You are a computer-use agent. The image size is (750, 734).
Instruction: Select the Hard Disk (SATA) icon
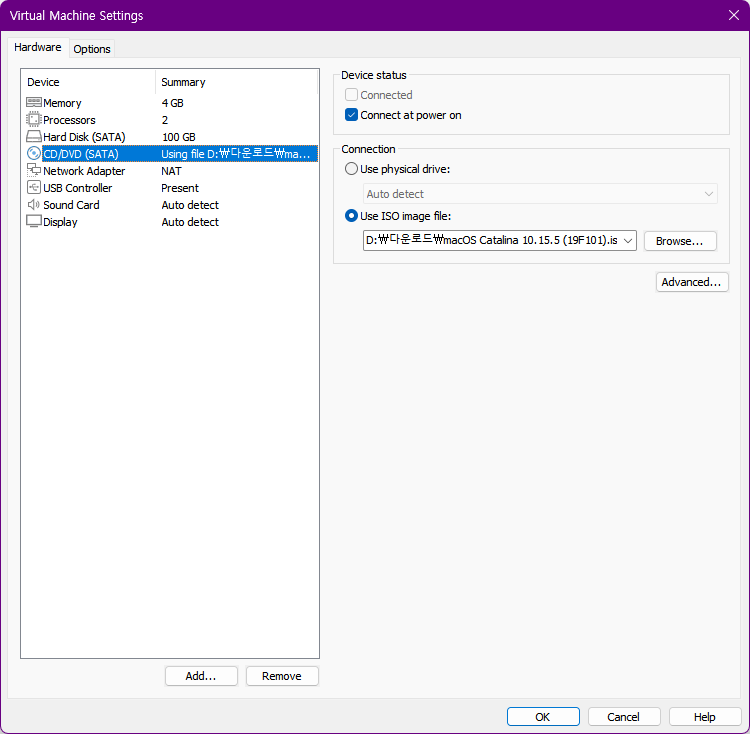tap(33, 137)
